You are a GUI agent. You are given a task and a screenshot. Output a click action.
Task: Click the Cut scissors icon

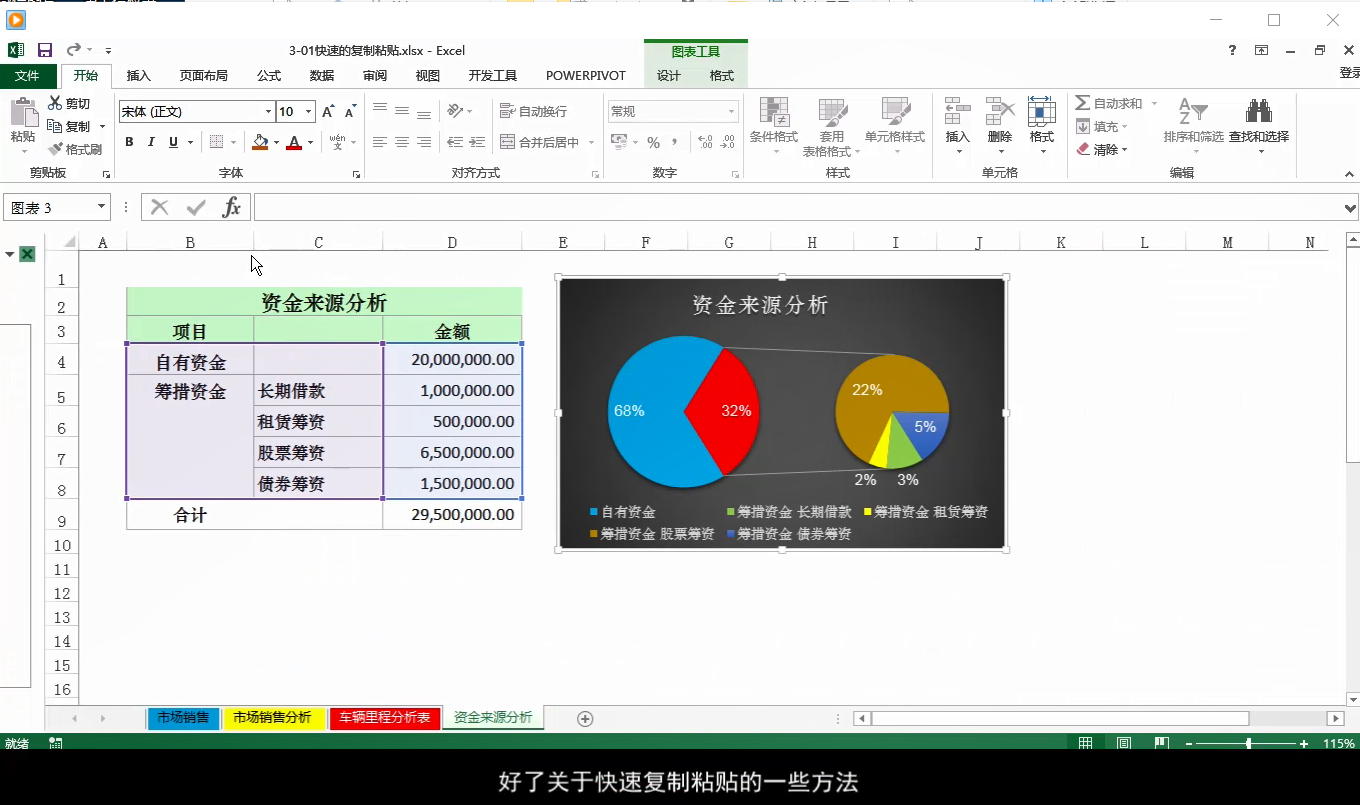[55, 103]
